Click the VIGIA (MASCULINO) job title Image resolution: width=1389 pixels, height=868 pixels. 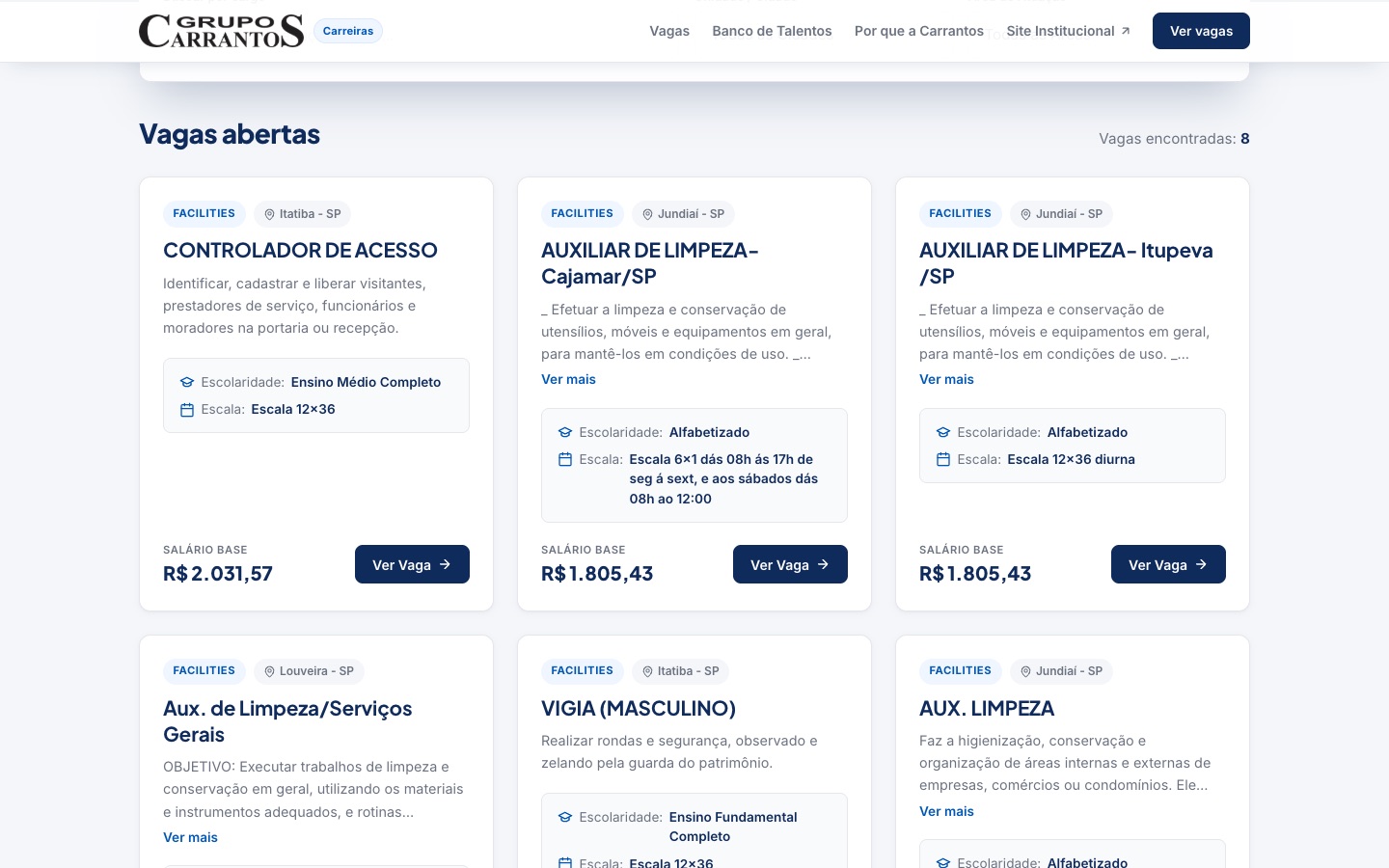click(639, 708)
